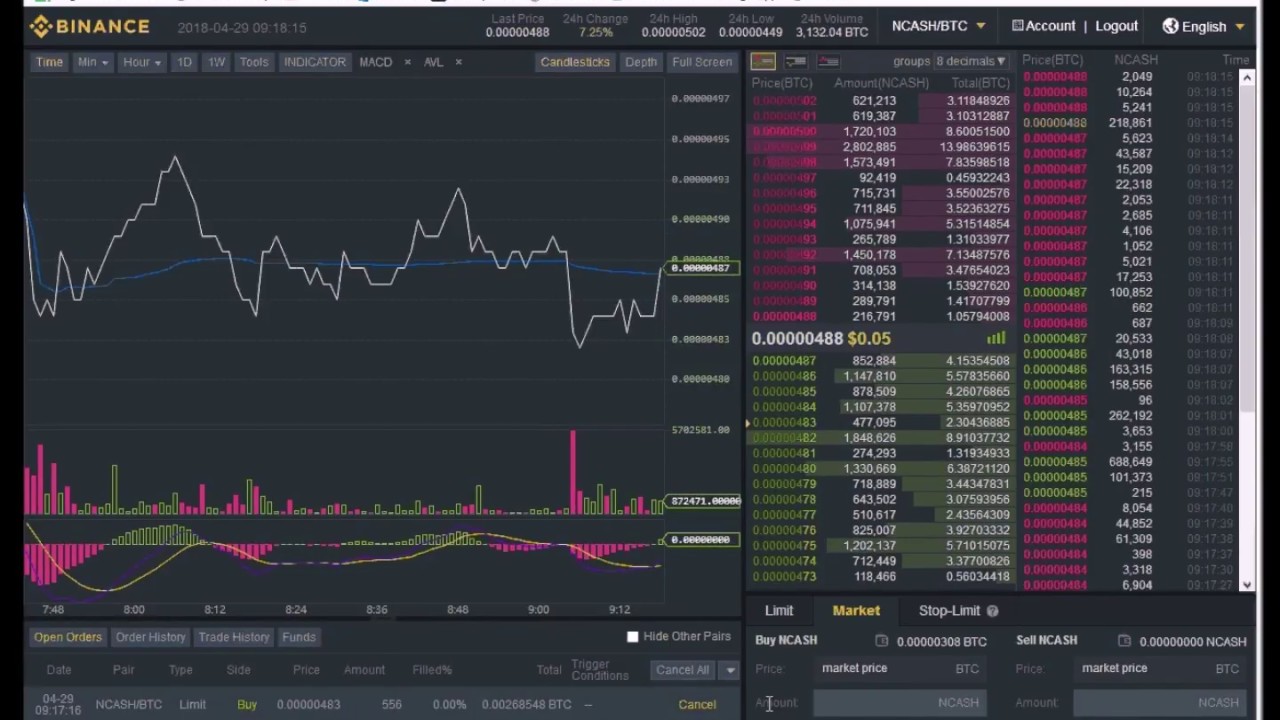Open the Hour interval dropdown
This screenshot has height=720, width=1280.
pos(141,62)
